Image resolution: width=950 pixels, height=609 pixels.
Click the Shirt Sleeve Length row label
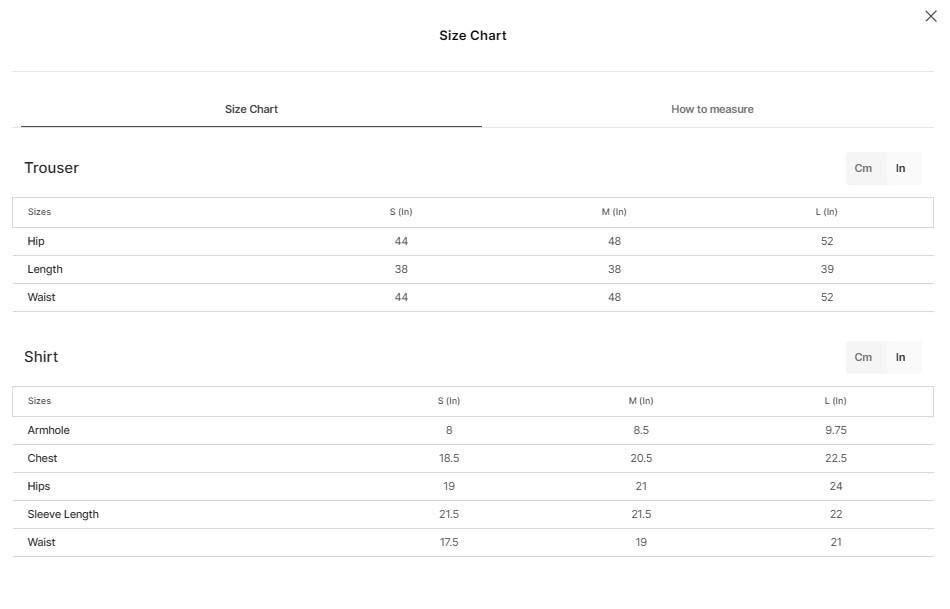63,514
